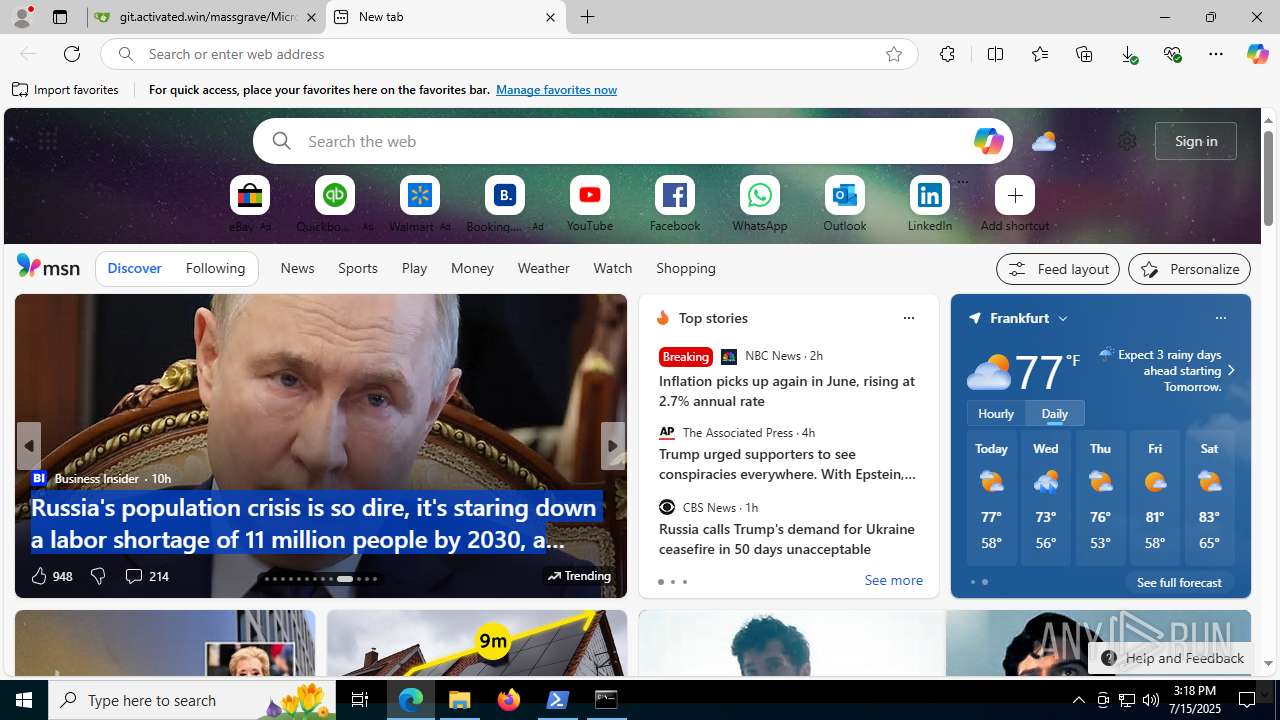The image size is (1280, 720).
Task: Switch to git.activated.win browser tab
Action: coord(206,17)
